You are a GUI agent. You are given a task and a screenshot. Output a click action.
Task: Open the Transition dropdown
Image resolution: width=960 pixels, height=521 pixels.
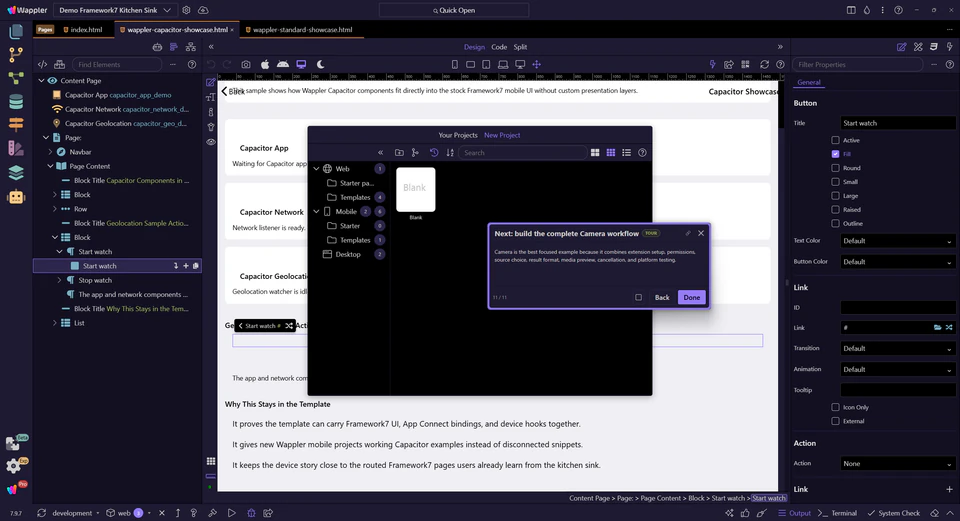pyautogui.click(x=898, y=348)
